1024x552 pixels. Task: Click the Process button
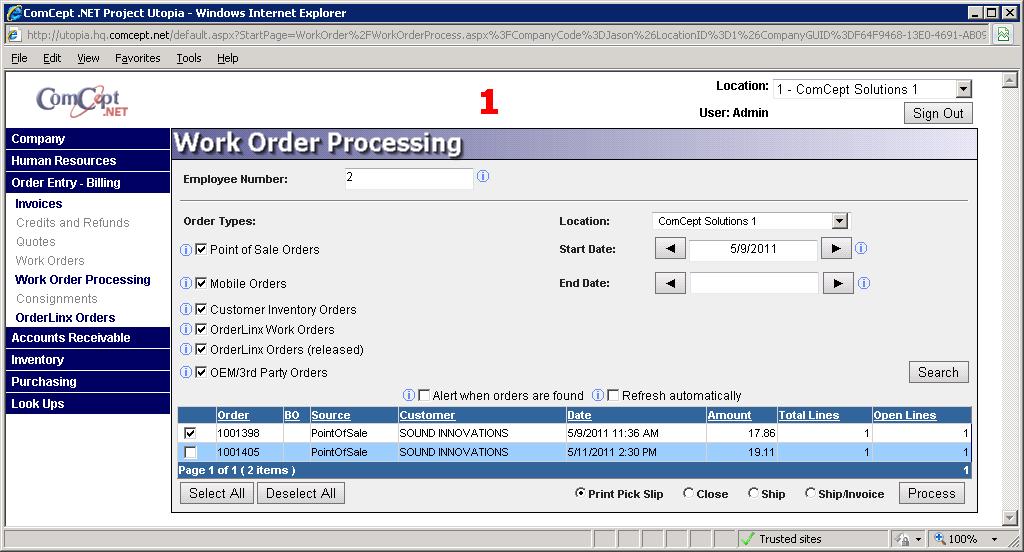pos(932,493)
